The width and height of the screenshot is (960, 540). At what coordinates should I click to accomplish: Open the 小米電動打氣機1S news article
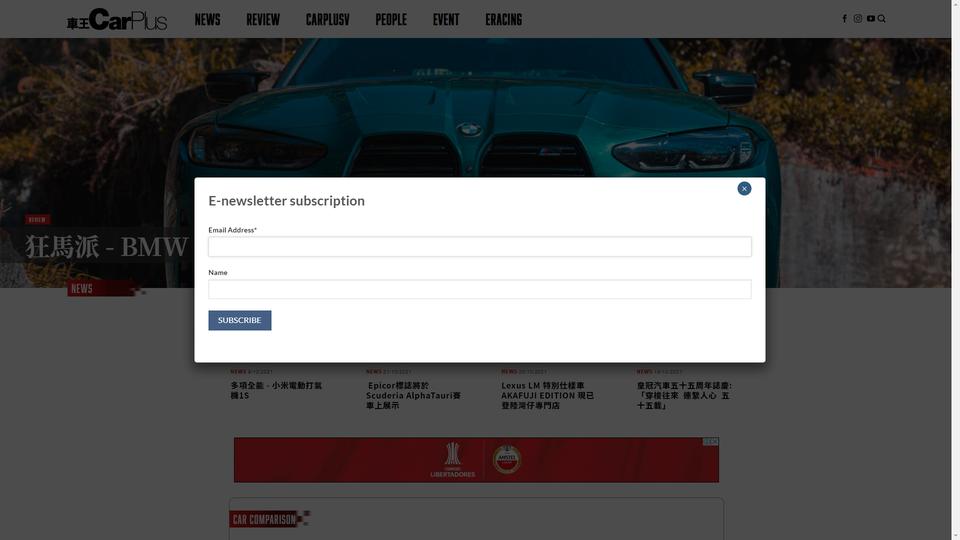(x=276, y=390)
